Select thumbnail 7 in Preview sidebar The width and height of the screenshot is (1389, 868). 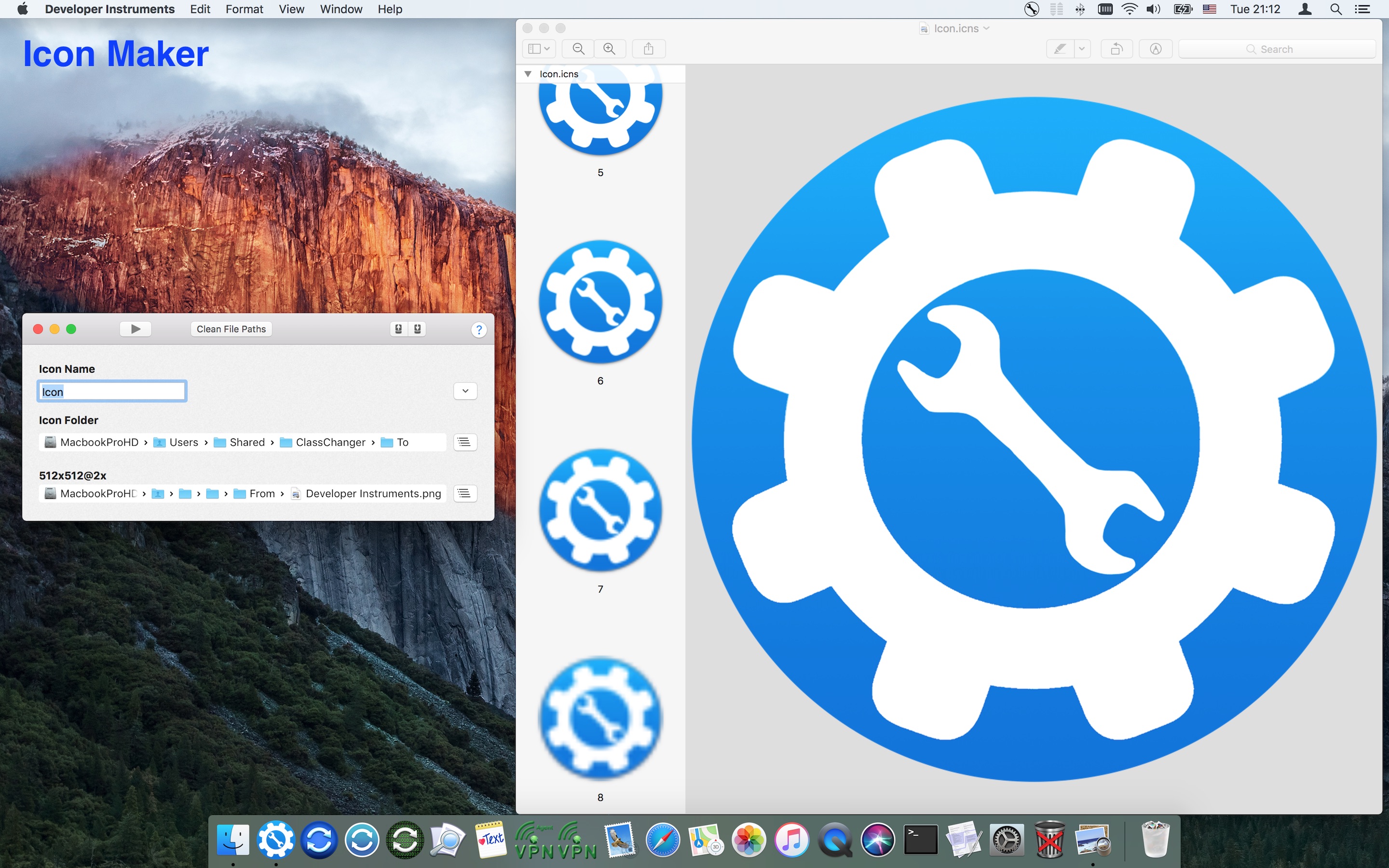600,510
